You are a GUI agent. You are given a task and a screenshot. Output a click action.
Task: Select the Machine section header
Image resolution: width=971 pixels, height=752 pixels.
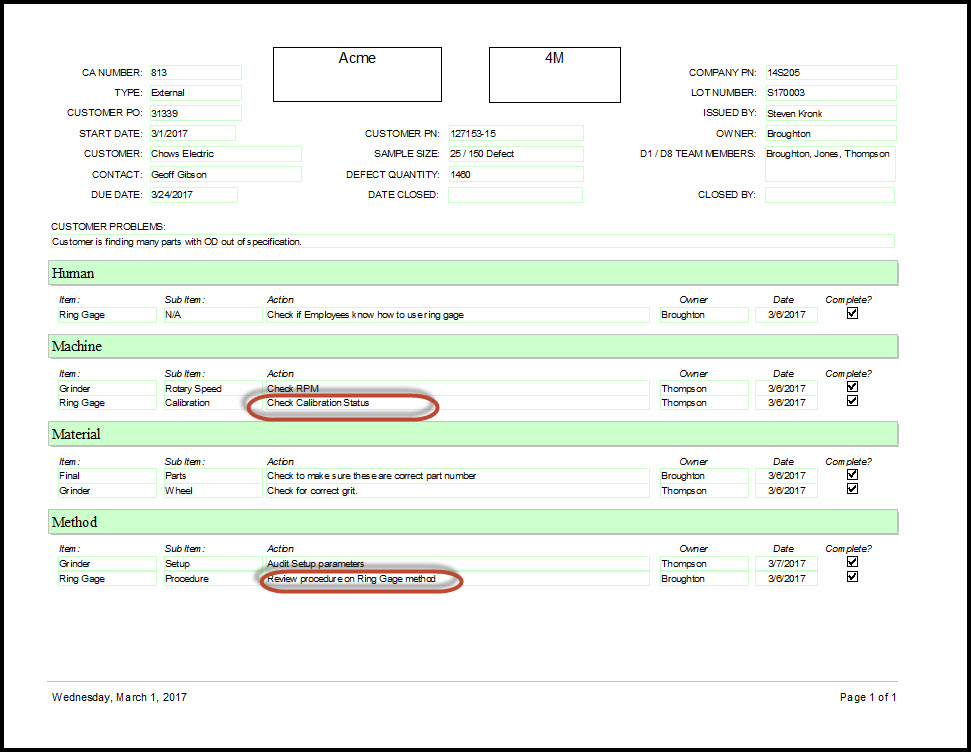click(473, 346)
